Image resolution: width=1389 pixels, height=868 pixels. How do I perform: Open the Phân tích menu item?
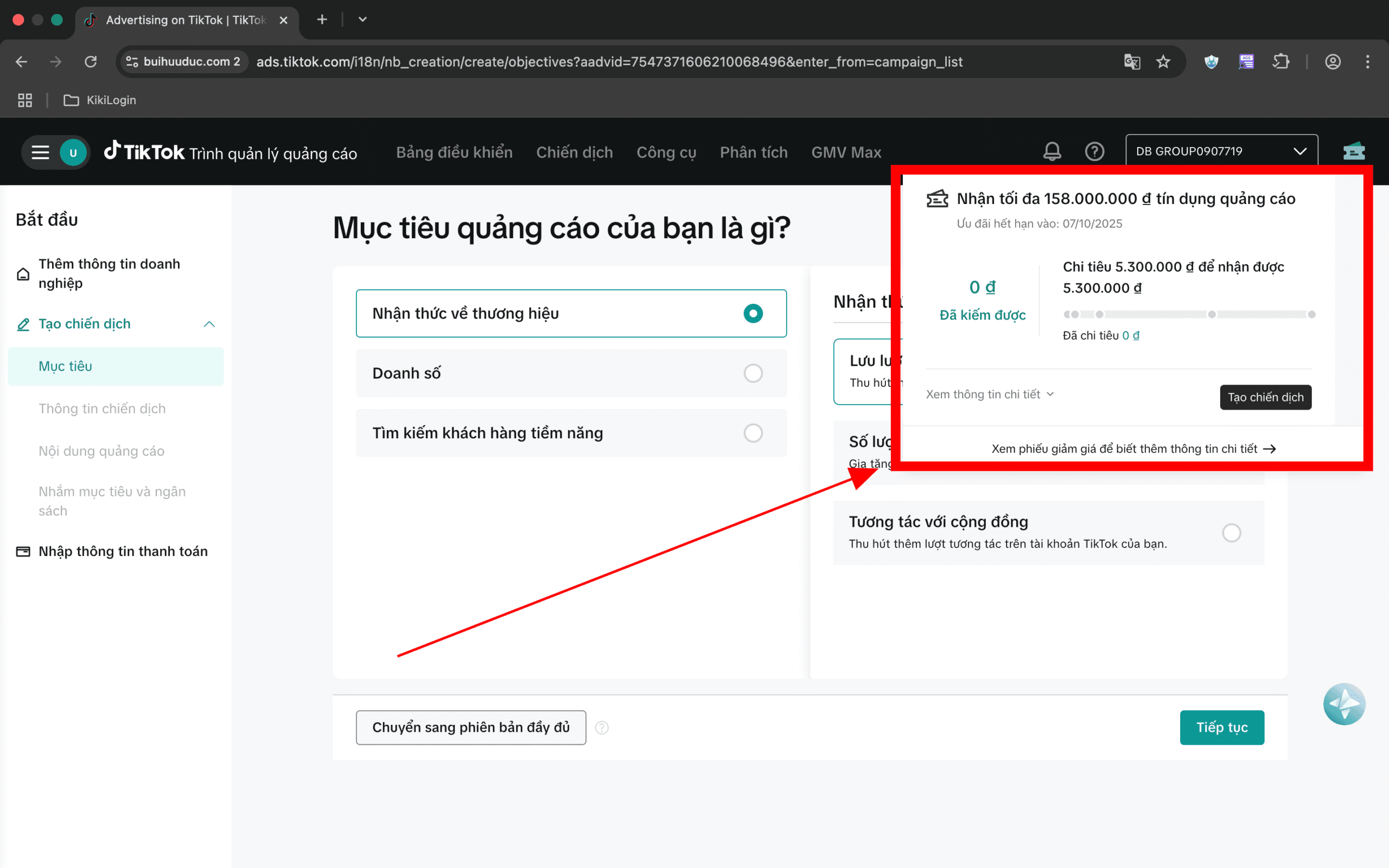click(753, 152)
